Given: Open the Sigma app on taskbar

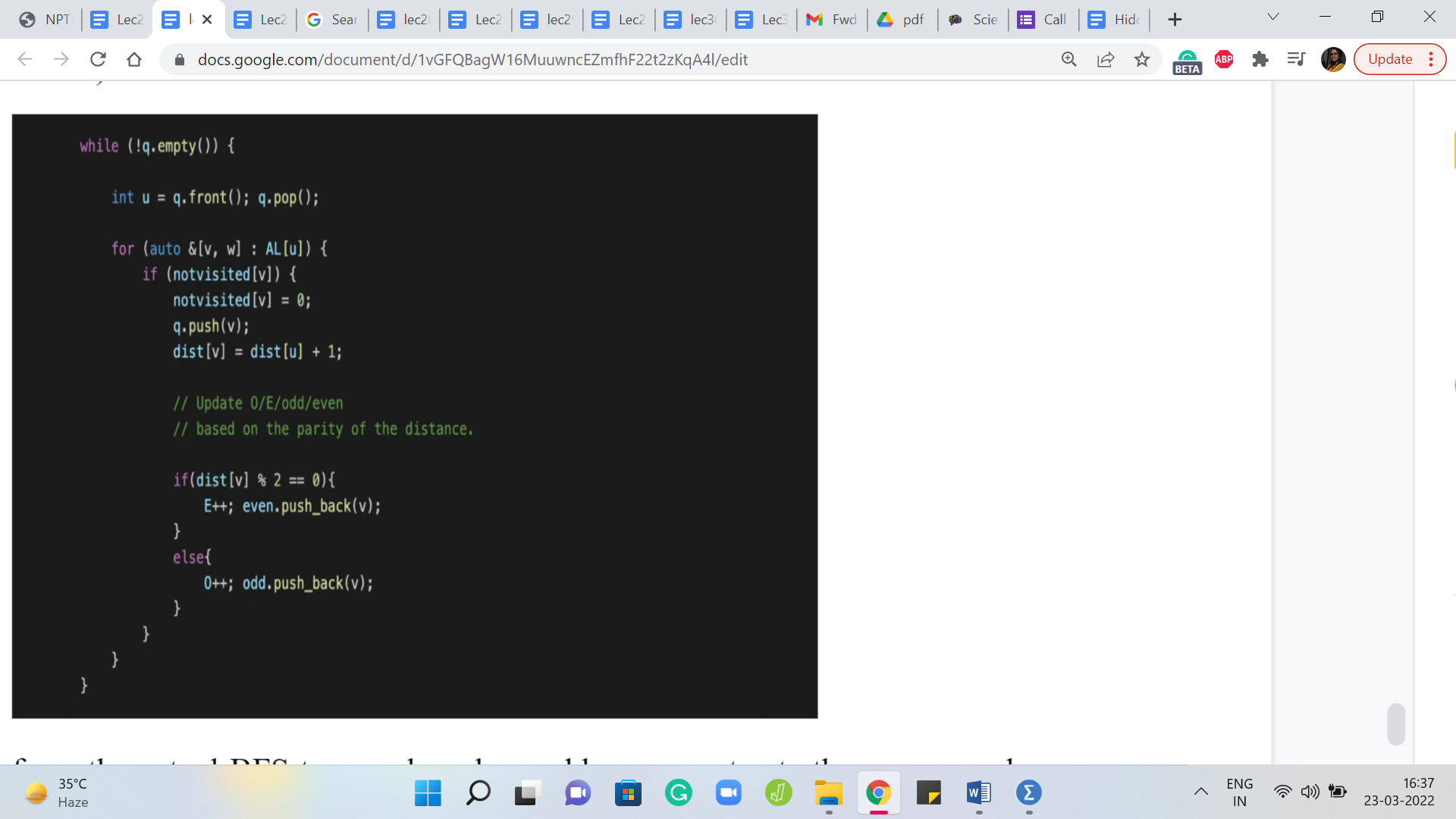Looking at the screenshot, I should pyautogui.click(x=1028, y=793).
